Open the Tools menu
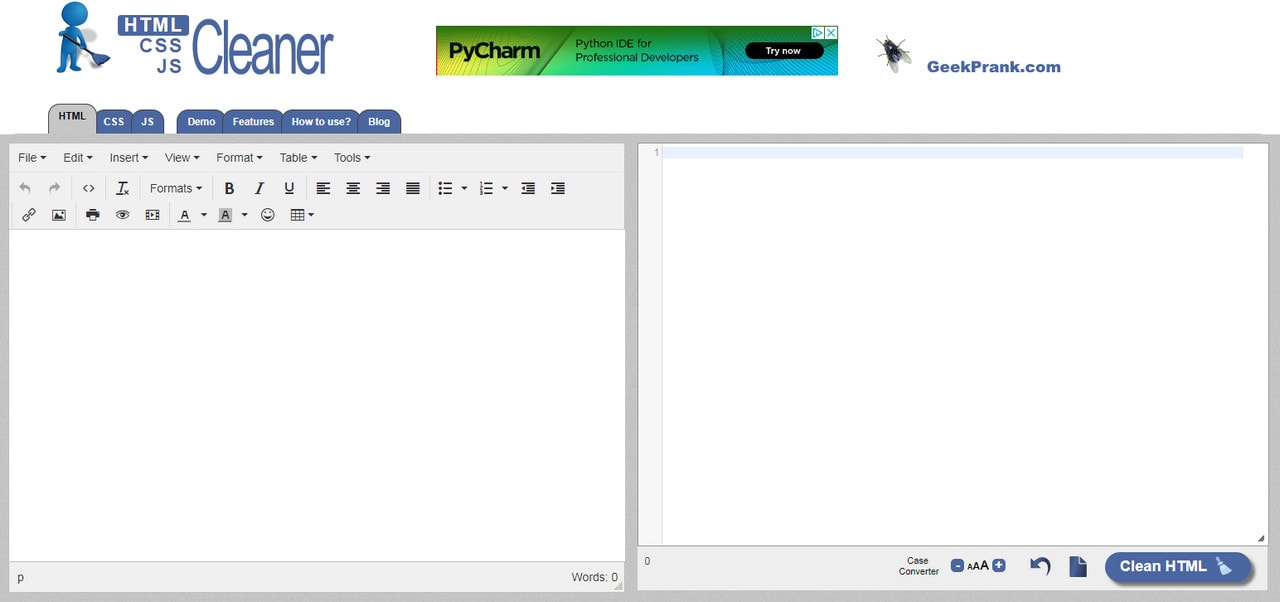The height and width of the screenshot is (602, 1280). (x=352, y=158)
